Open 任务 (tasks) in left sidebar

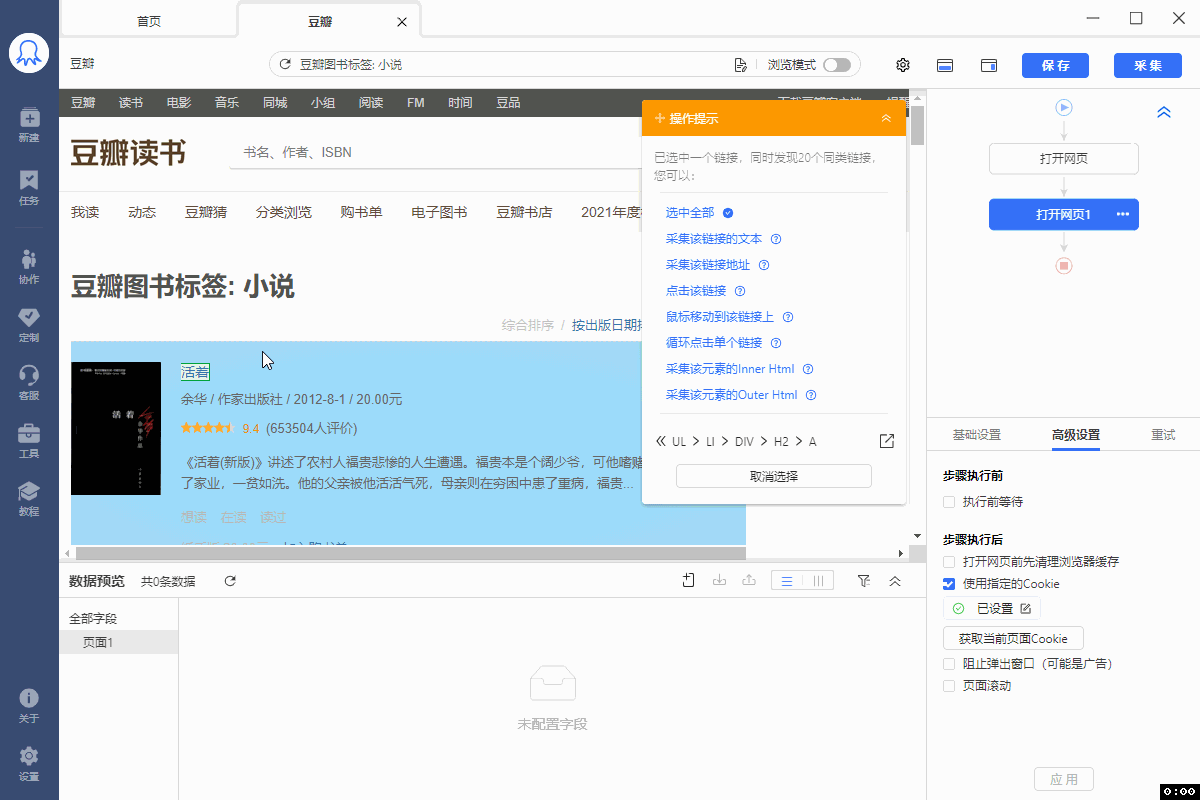point(29,187)
